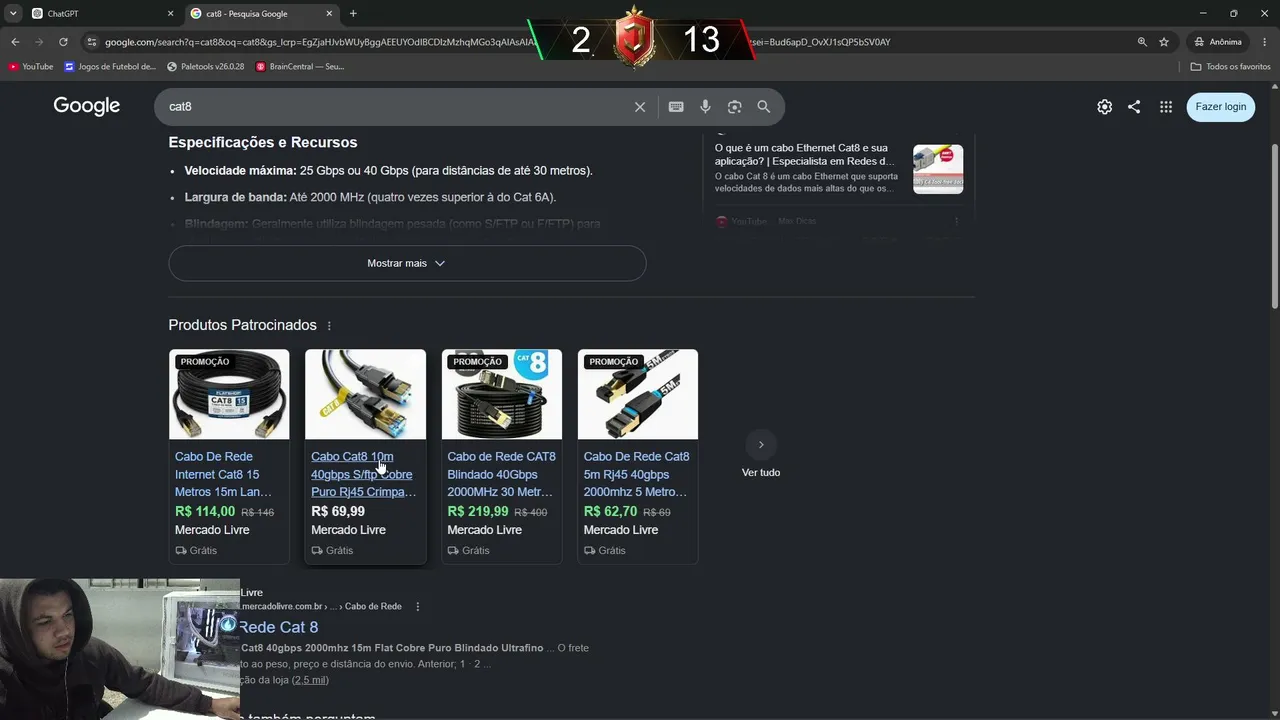Close the cat8 - Pesquisa Google tab
This screenshot has height=720, width=1280.
[x=330, y=14]
